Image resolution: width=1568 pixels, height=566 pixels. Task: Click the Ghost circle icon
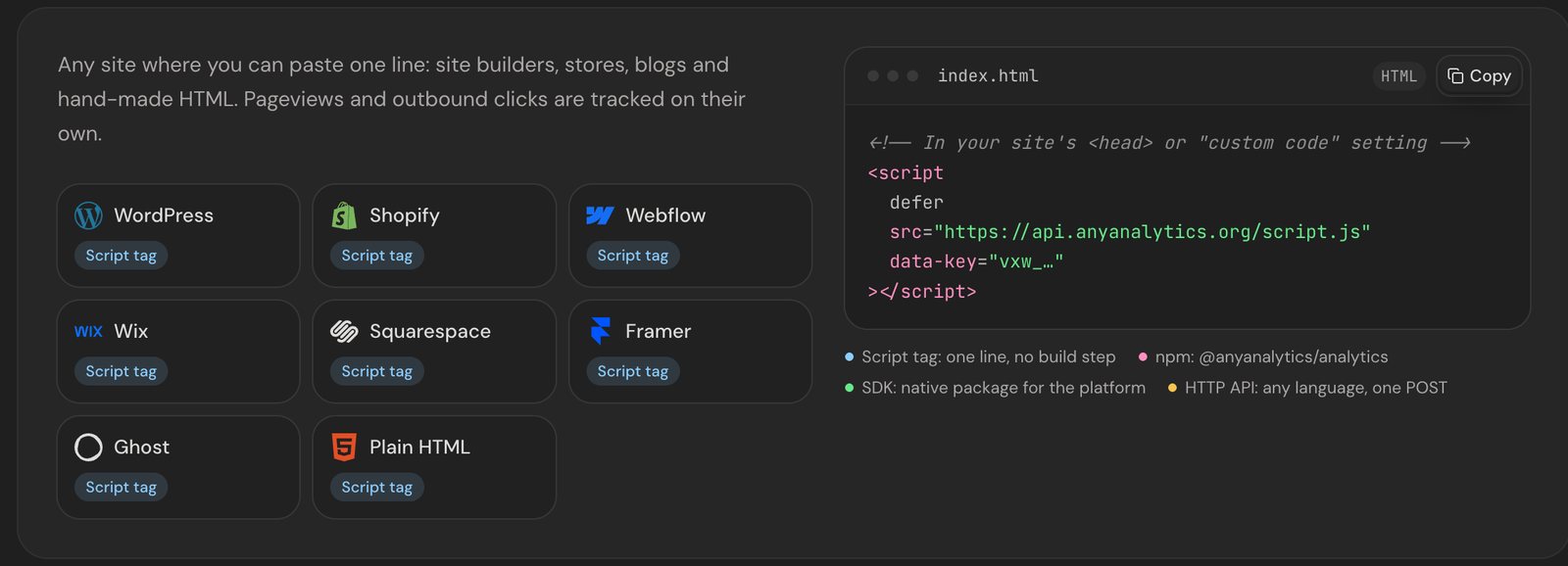point(88,448)
